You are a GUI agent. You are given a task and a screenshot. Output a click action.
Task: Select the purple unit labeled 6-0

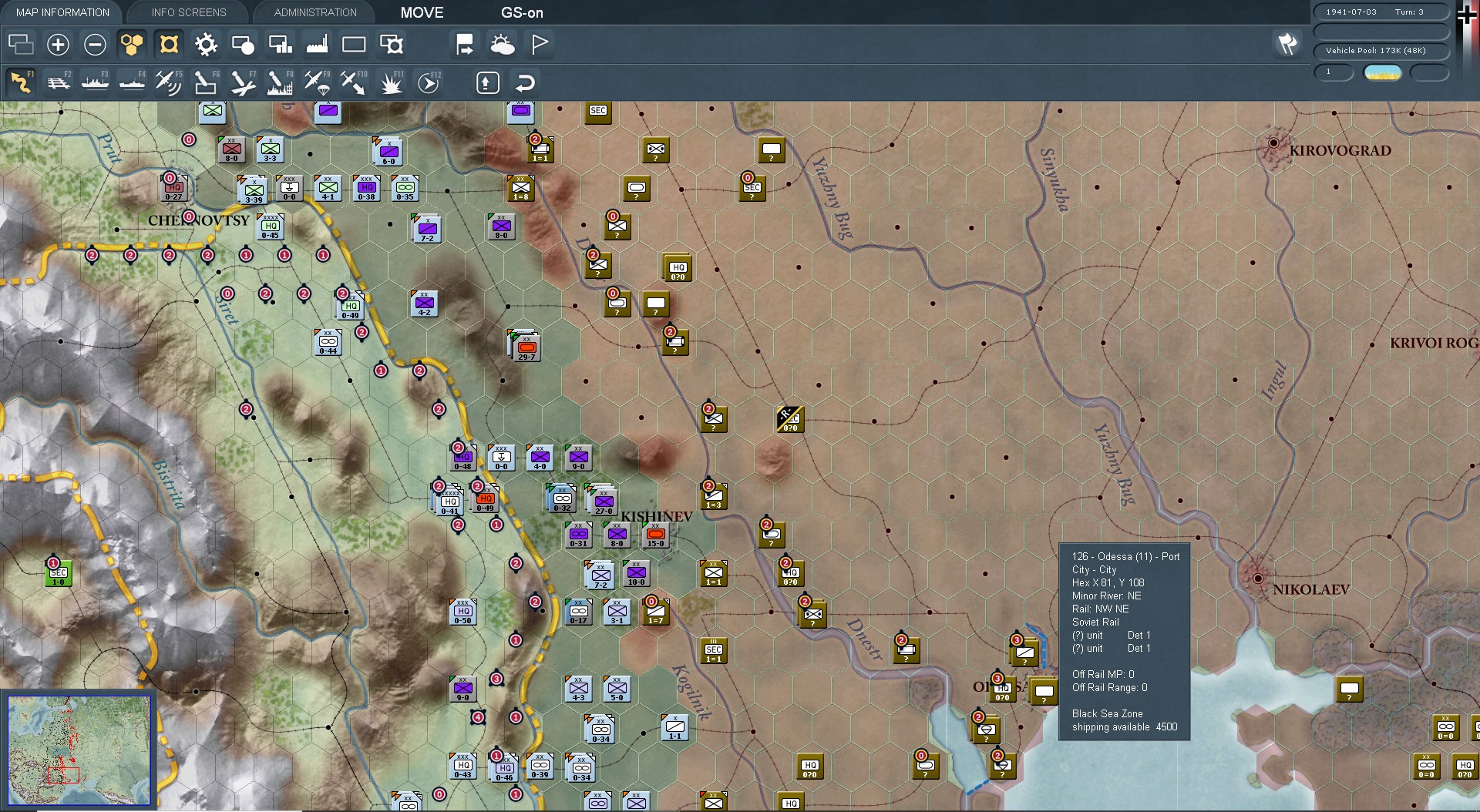(389, 152)
